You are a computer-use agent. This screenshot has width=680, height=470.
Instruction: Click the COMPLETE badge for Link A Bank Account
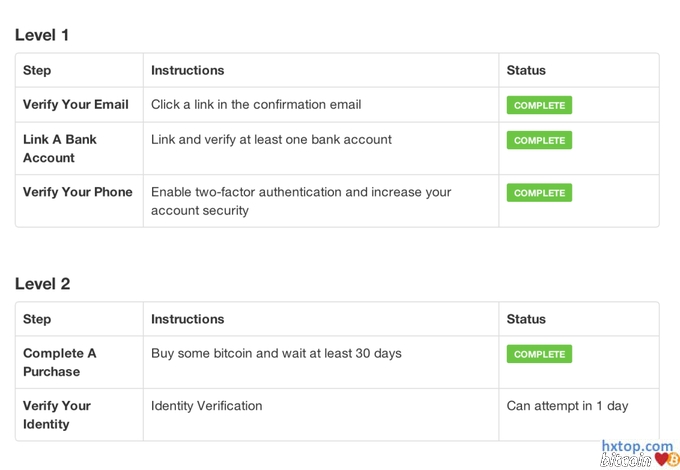point(539,141)
